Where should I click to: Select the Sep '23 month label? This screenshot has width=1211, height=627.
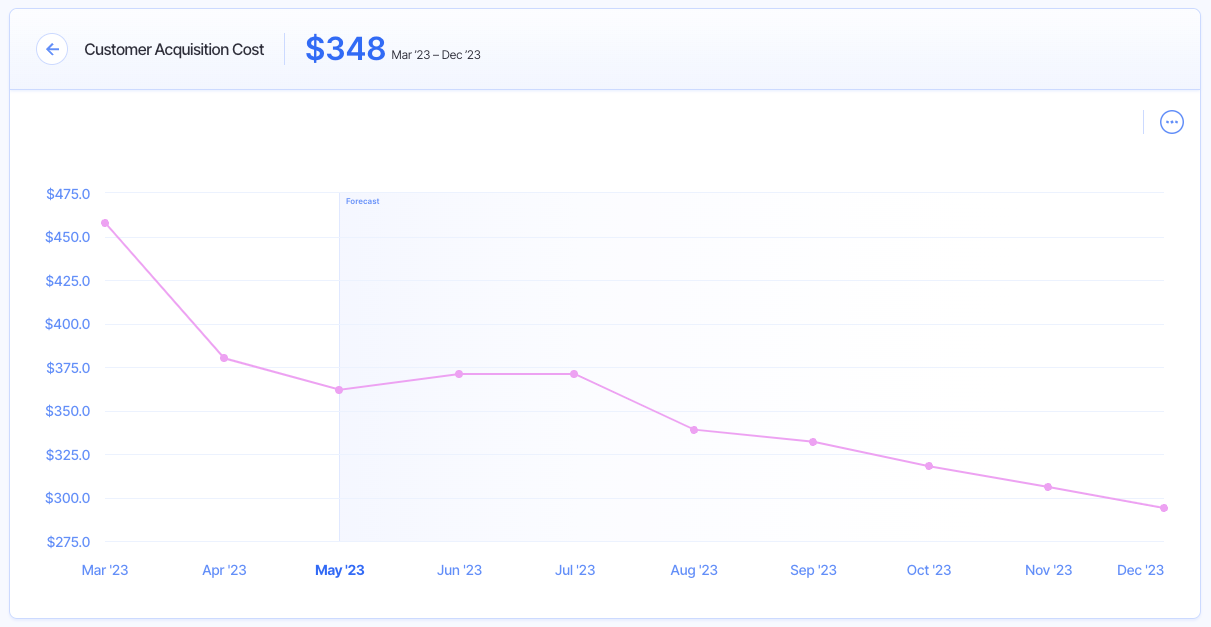[813, 569]
